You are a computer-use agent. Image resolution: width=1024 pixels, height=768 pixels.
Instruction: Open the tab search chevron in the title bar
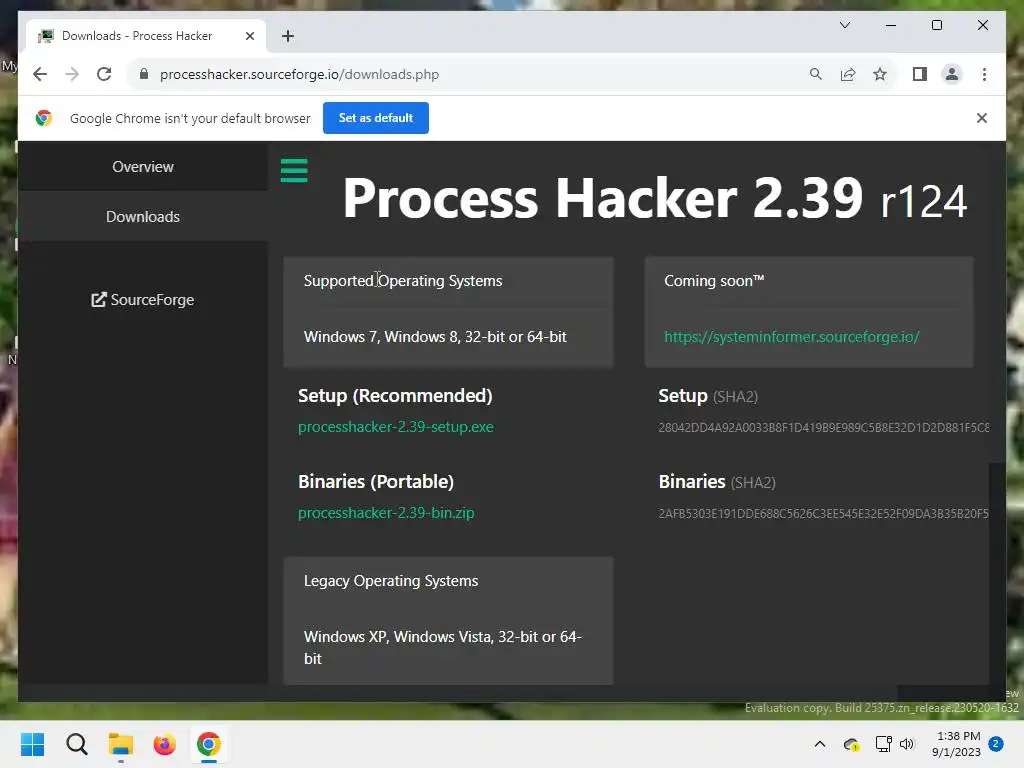[844, 25]
